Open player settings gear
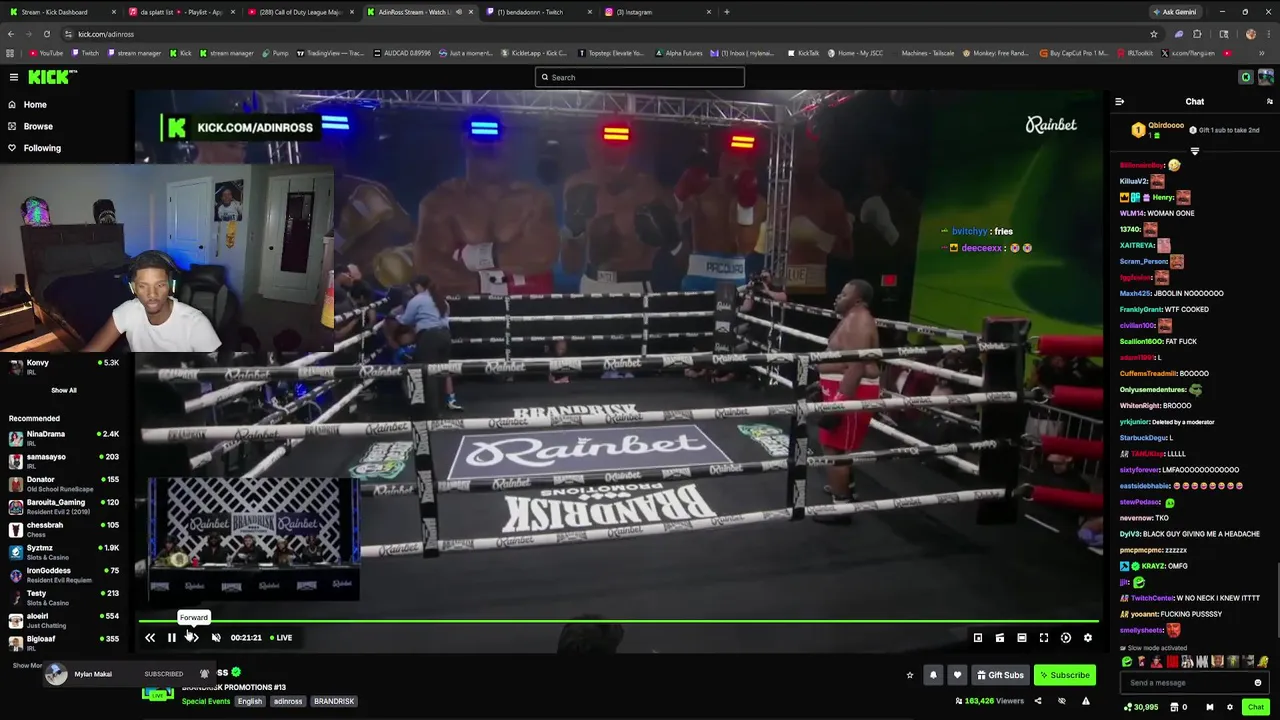Viewport: 1280px width, 720px height. (1088, 638)
